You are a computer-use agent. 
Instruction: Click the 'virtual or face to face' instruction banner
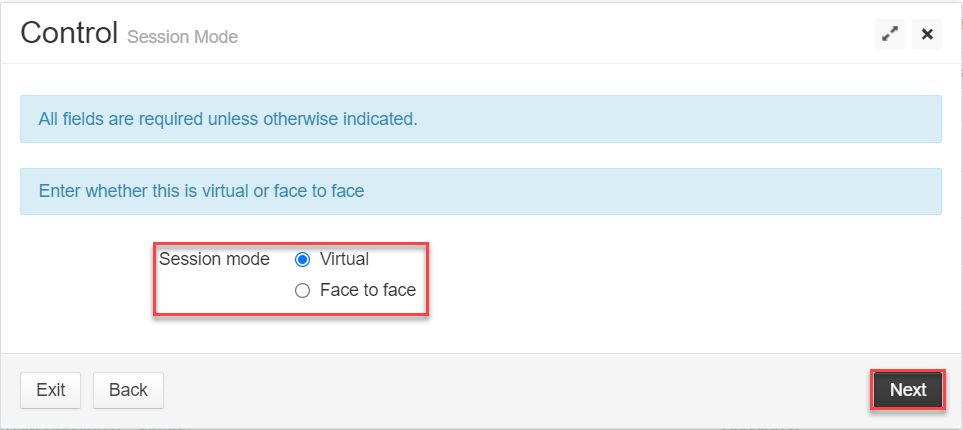(x=481, y=191)
